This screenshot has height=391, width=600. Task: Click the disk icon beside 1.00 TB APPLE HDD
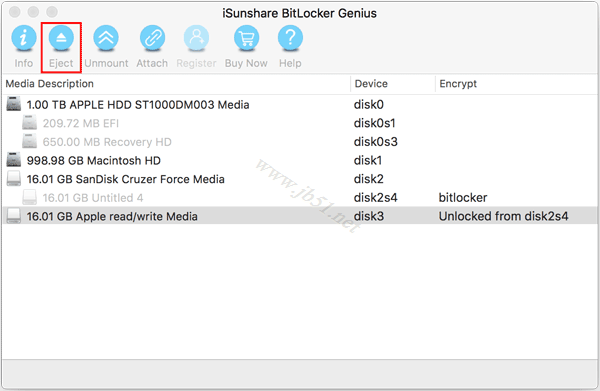click(14, 104)
